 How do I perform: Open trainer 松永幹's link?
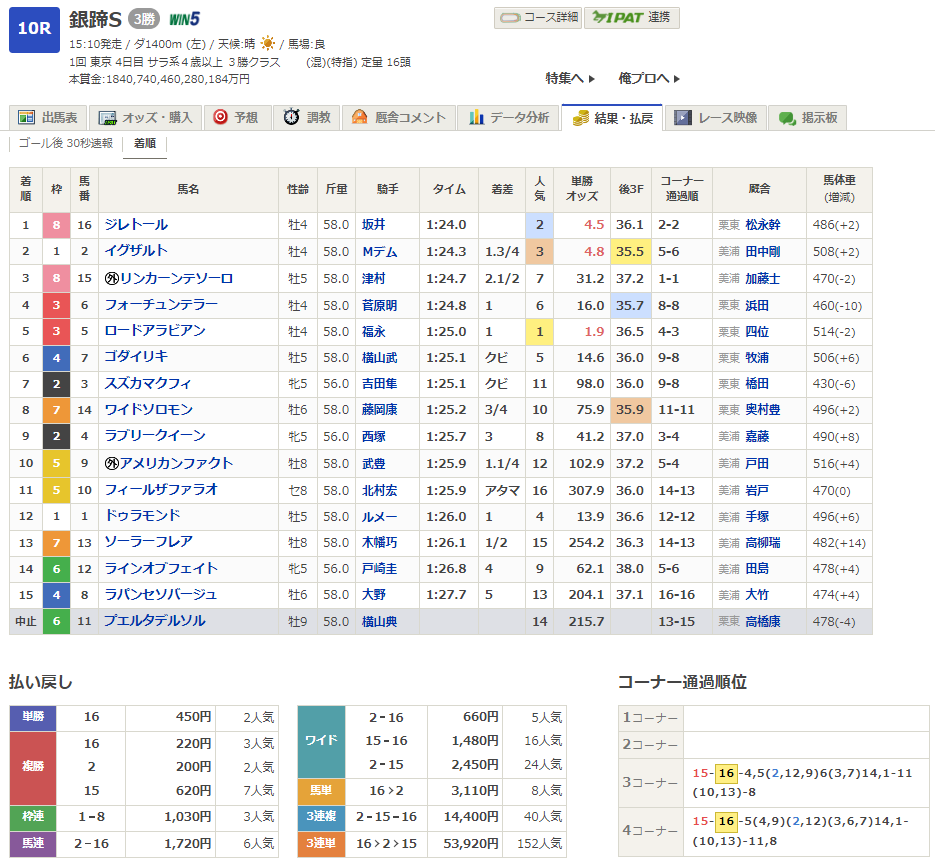tap(761, 225)
